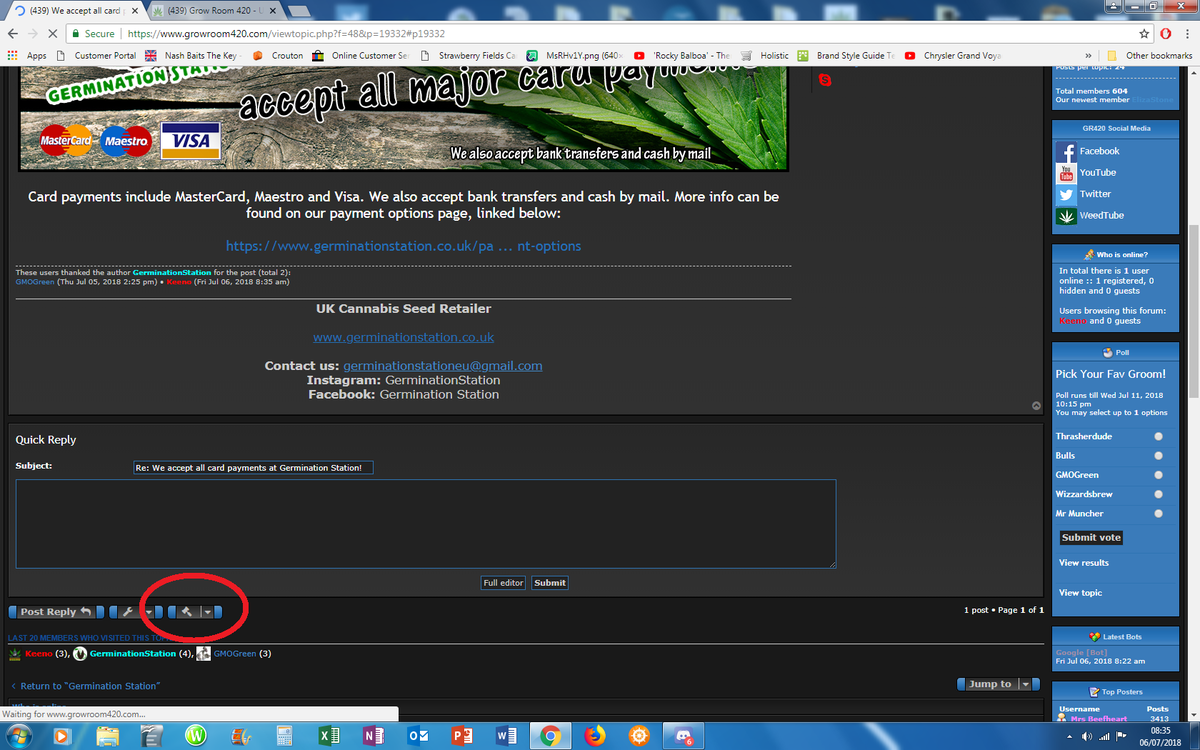Click the WeedTube leaf icon
The width and height of the screenshot is (1200, 750).
pyautogui.click(x=1066, y=216)
